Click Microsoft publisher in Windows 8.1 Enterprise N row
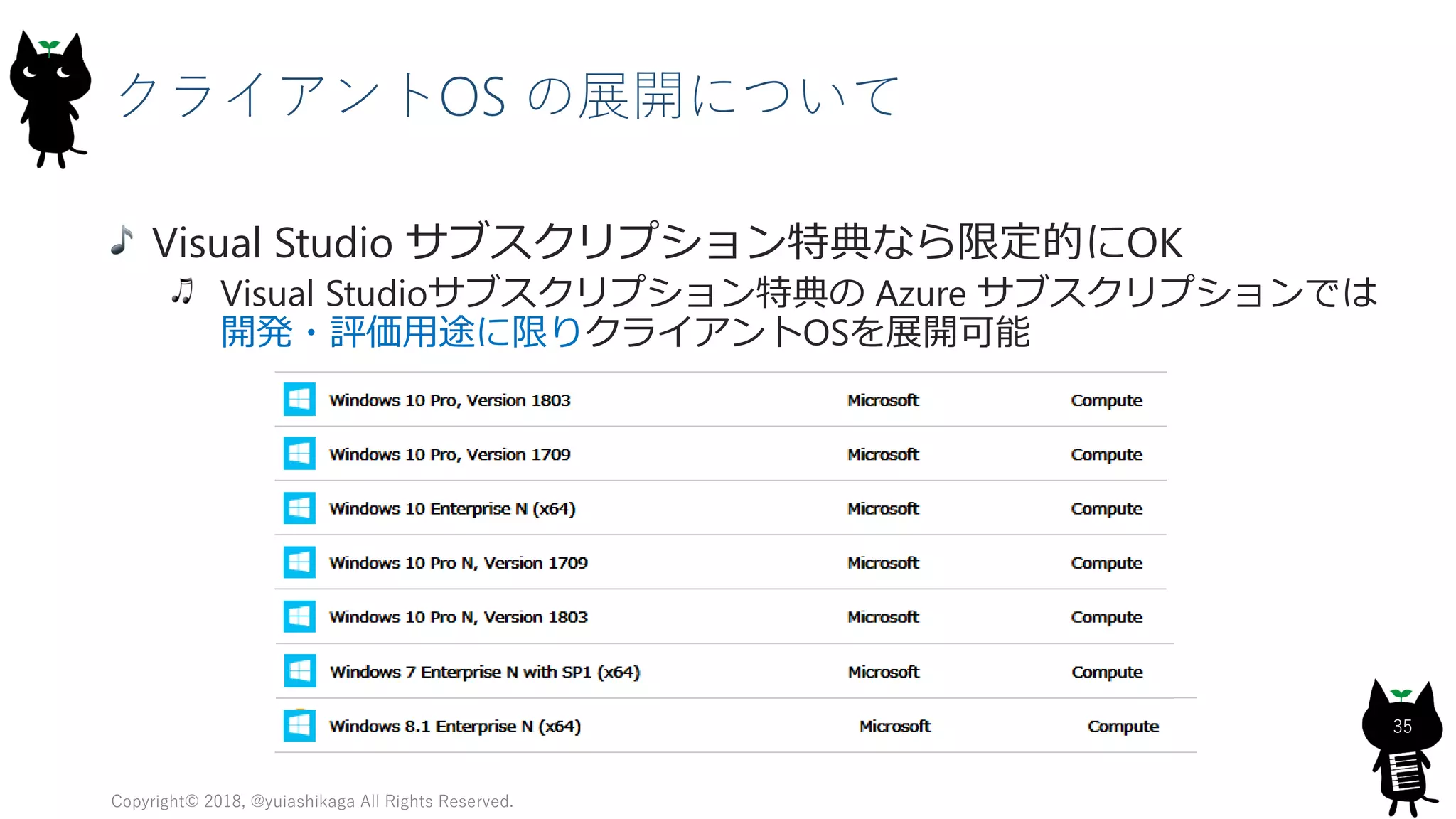This screenshot has height=819, width=1456. [x=895, y=727]
